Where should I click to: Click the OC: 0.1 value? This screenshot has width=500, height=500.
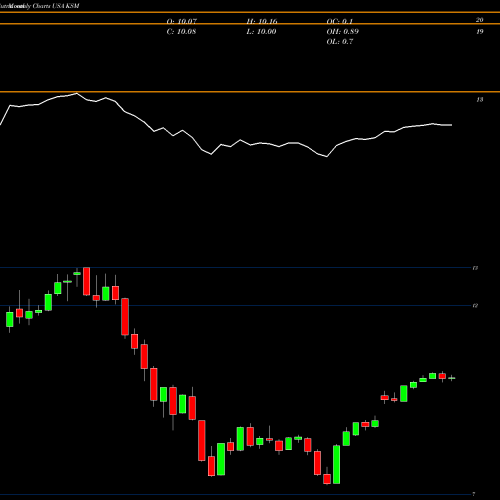coord(339,21)
